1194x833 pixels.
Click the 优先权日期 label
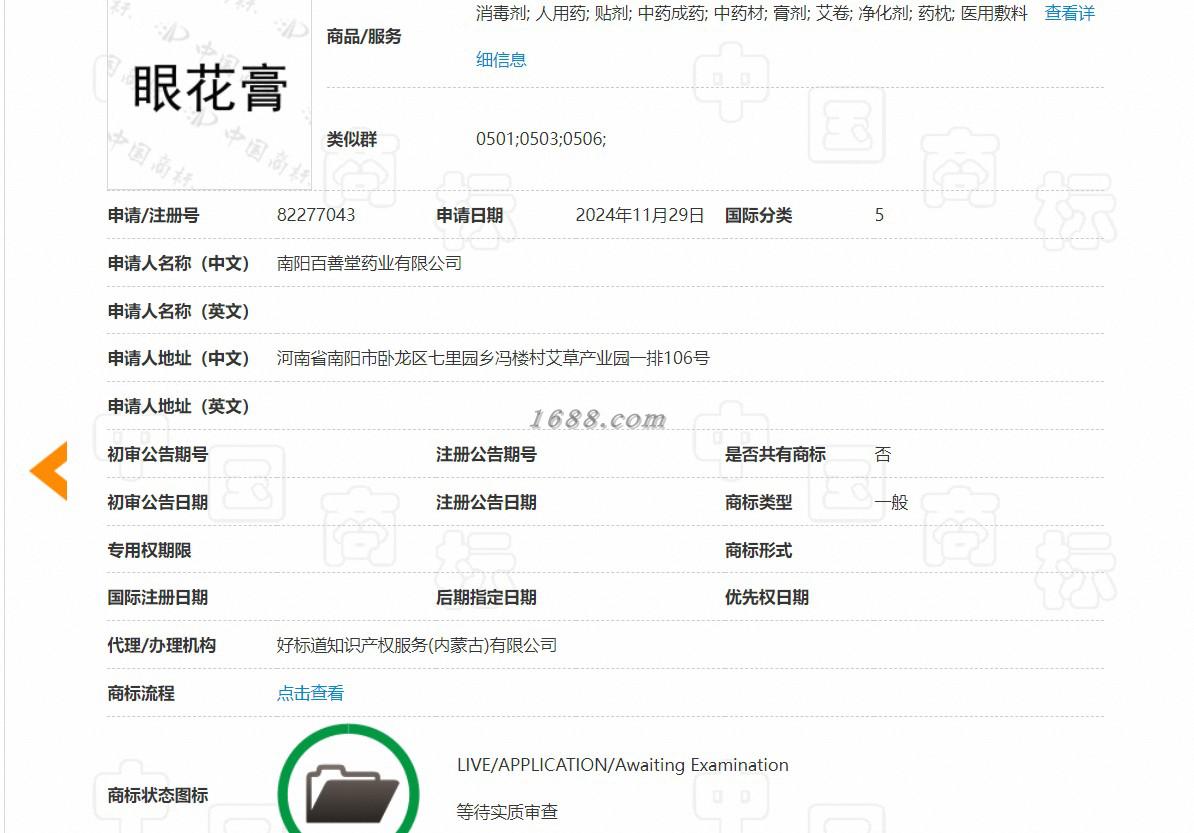pos(767,598)
